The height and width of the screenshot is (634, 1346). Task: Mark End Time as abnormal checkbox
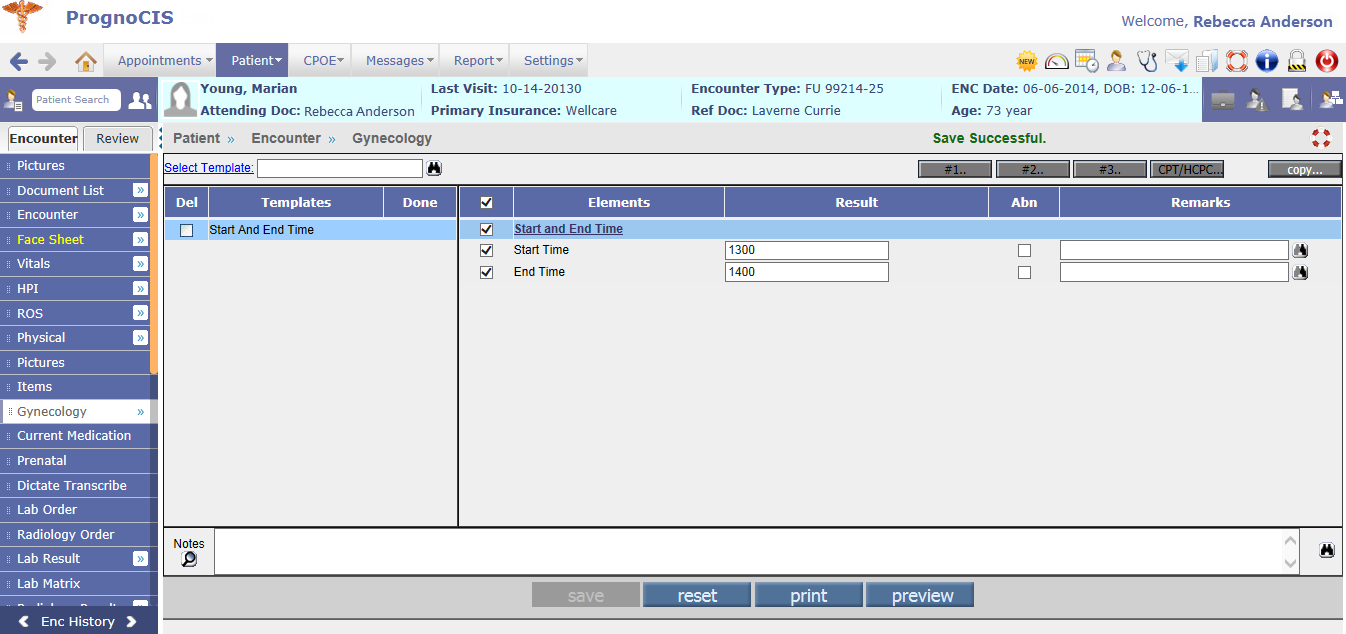point(1024,272)
